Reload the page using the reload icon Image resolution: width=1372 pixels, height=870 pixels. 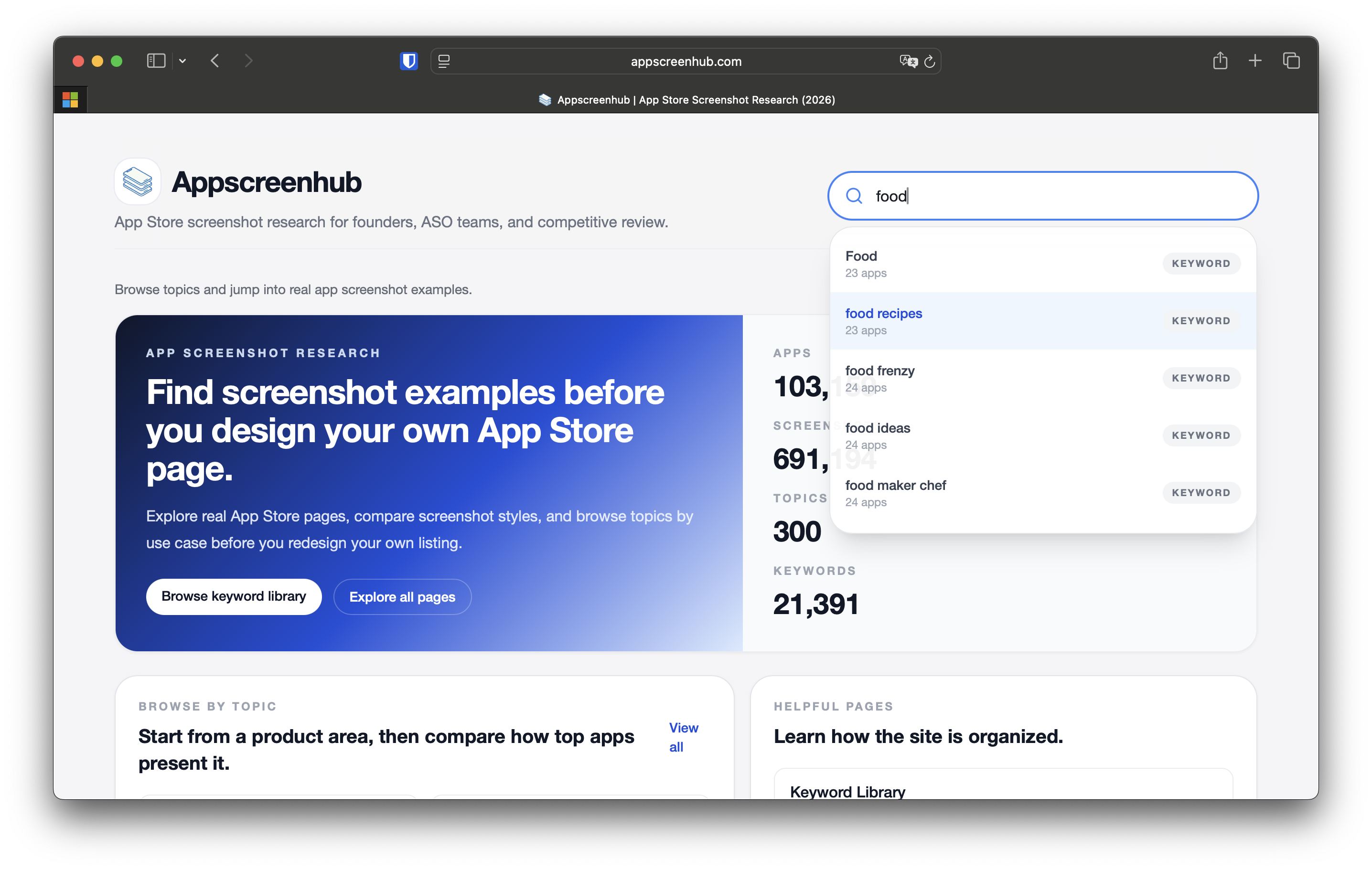tap(930, 61)
